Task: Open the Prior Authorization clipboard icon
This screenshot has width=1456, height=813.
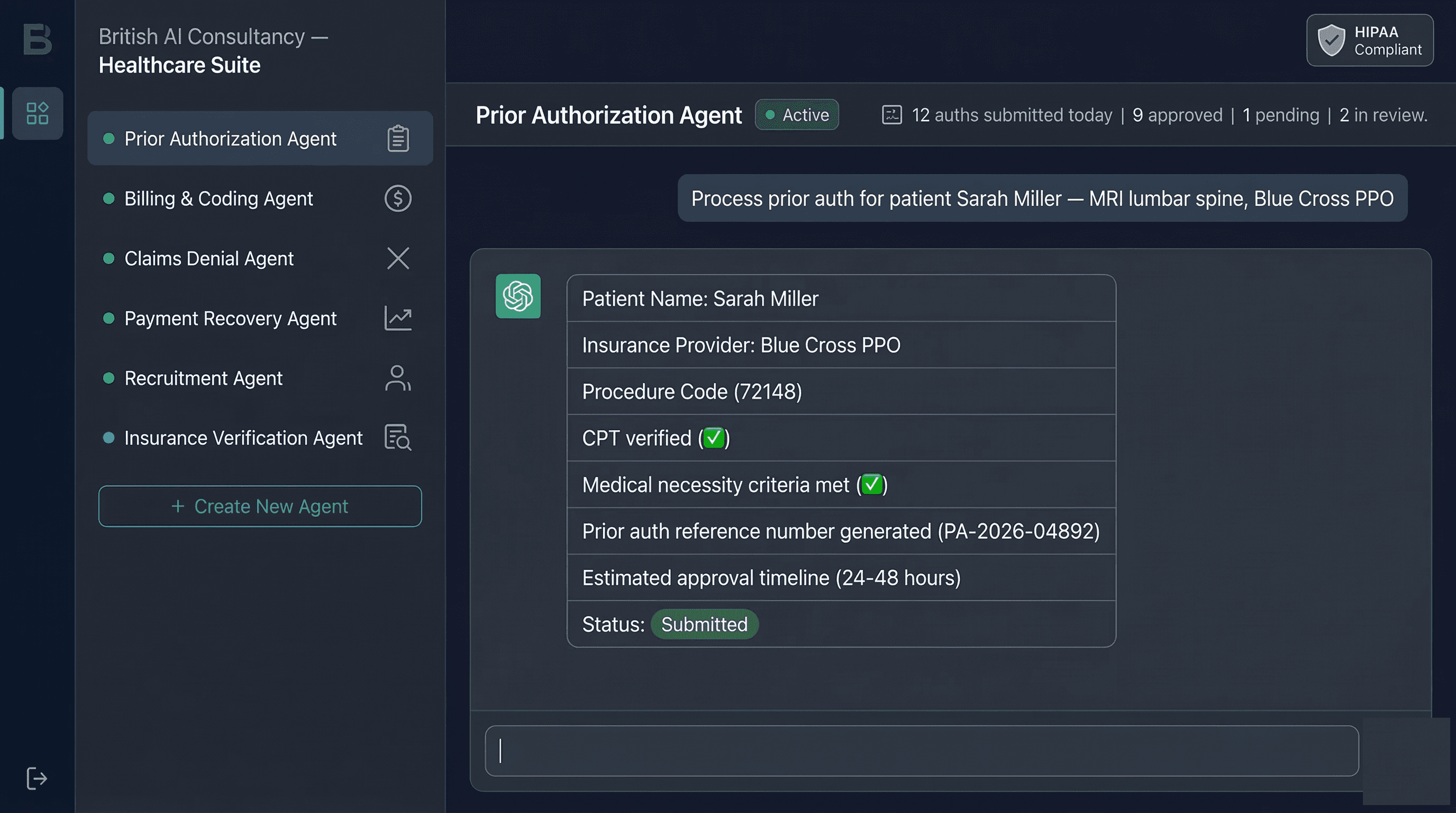Action: tap(398, 138)
